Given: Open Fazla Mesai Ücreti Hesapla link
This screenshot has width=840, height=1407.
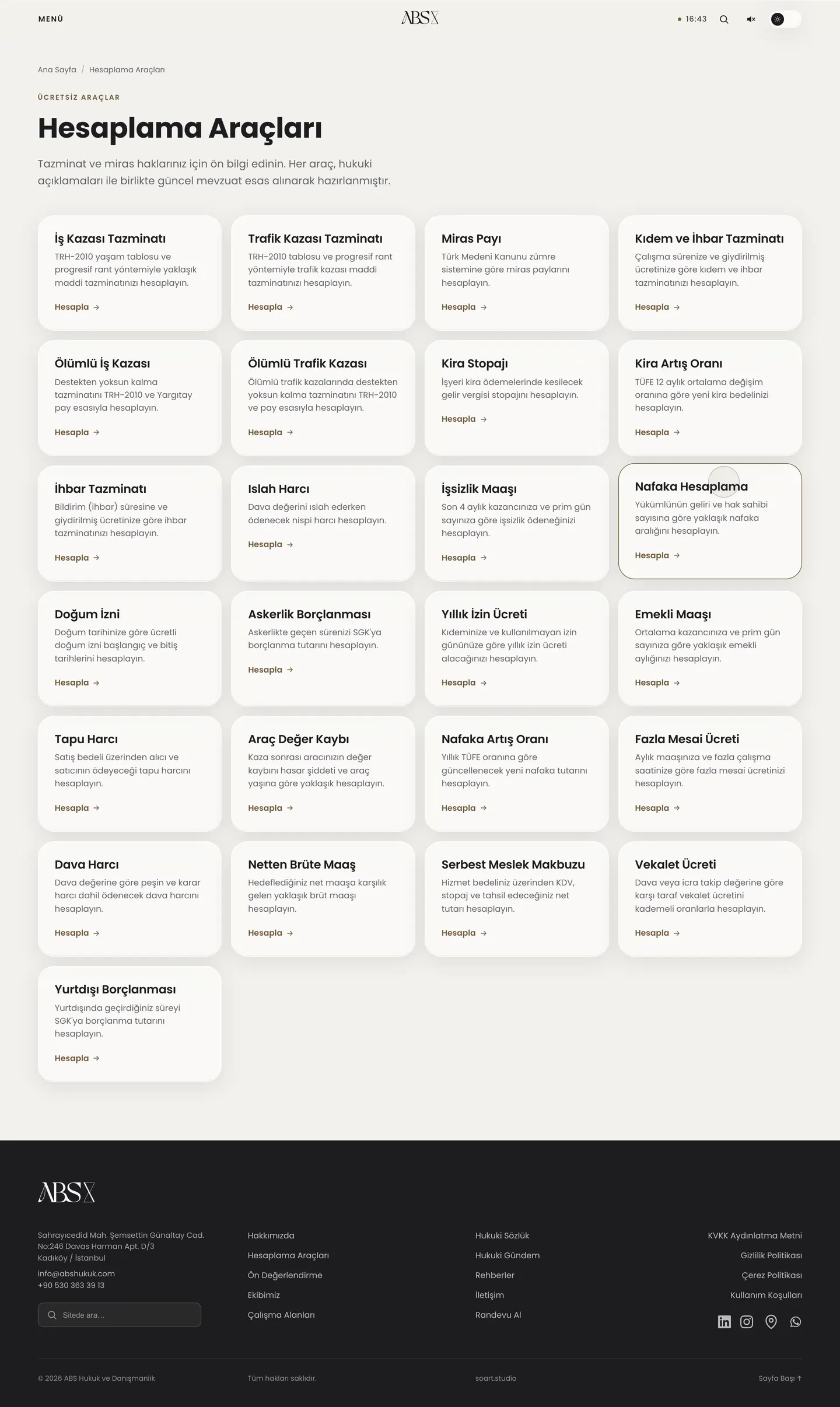Looking at the screenshot, I should click(657, 808).
